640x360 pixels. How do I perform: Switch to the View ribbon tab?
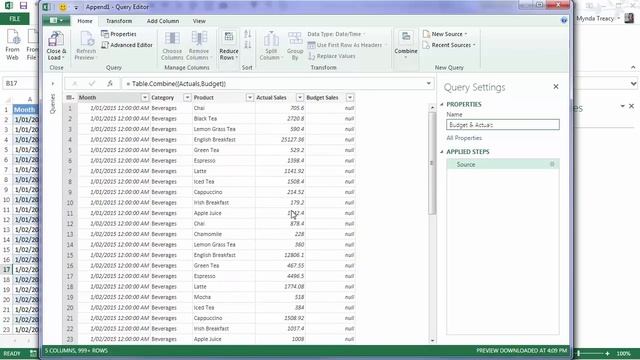(199, 21)
